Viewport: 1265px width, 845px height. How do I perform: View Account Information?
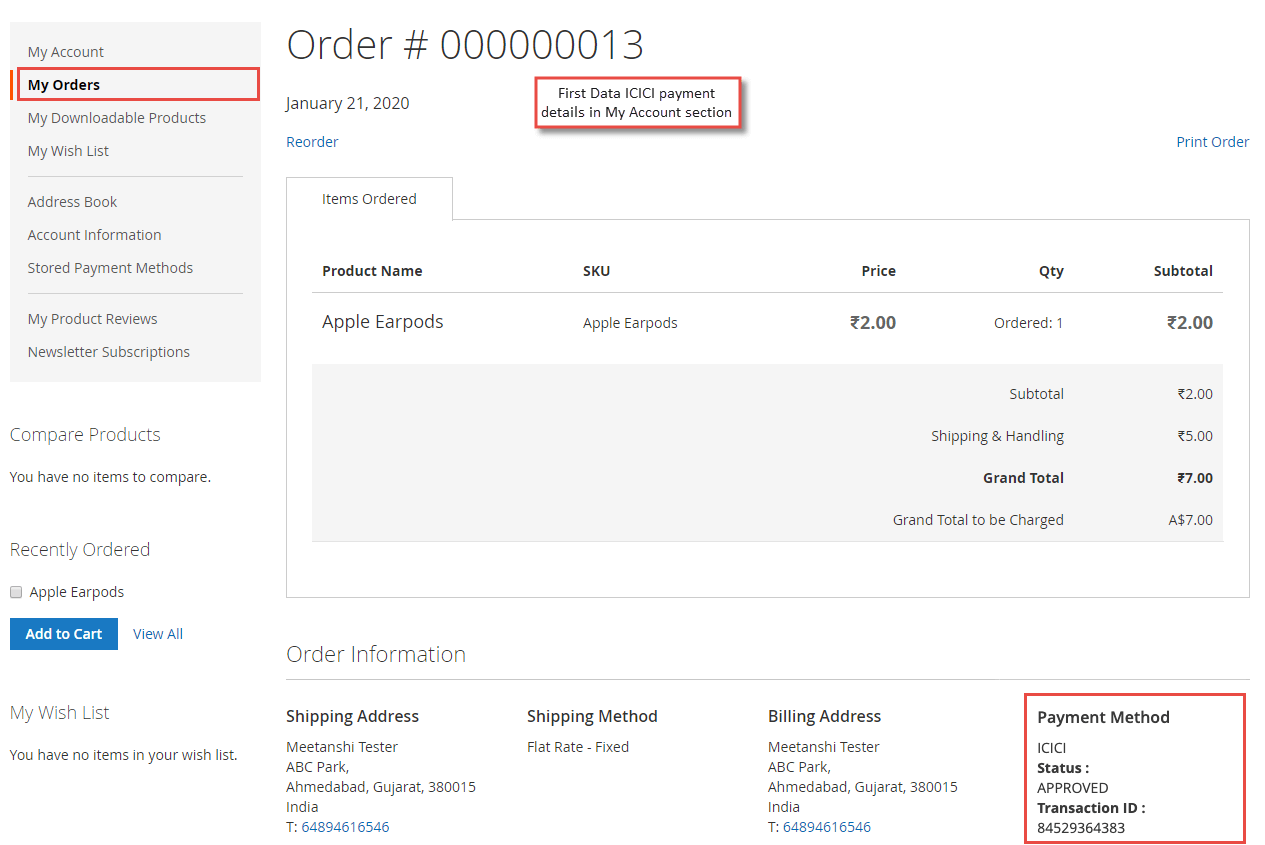tap(94, 234)
